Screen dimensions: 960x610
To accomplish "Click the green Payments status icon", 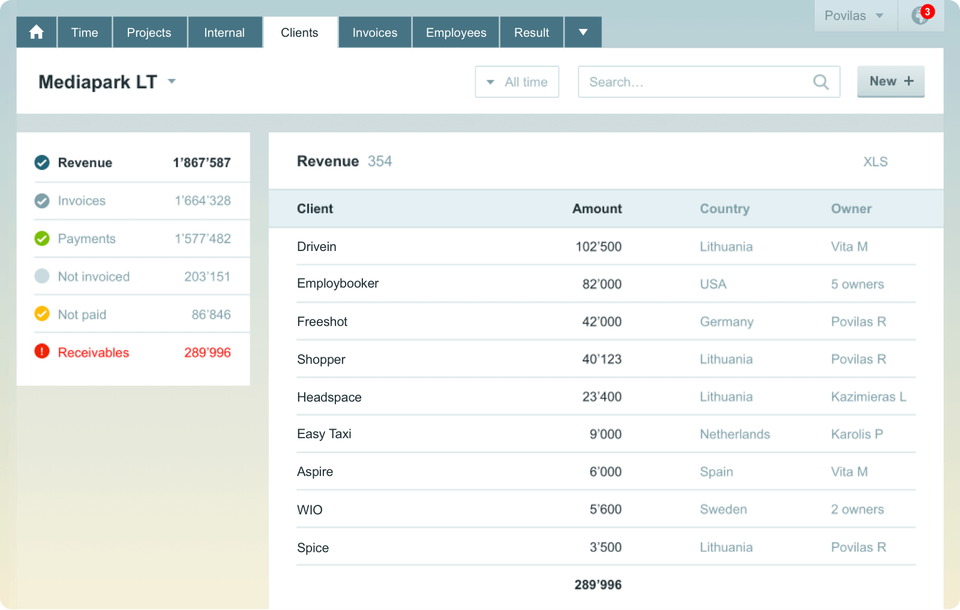I will tap(41, 238).
